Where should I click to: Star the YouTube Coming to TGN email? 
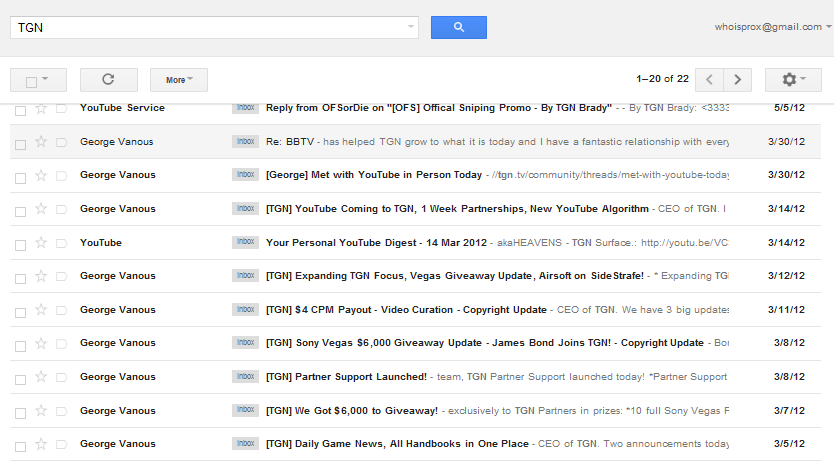[x=41, y=208]
